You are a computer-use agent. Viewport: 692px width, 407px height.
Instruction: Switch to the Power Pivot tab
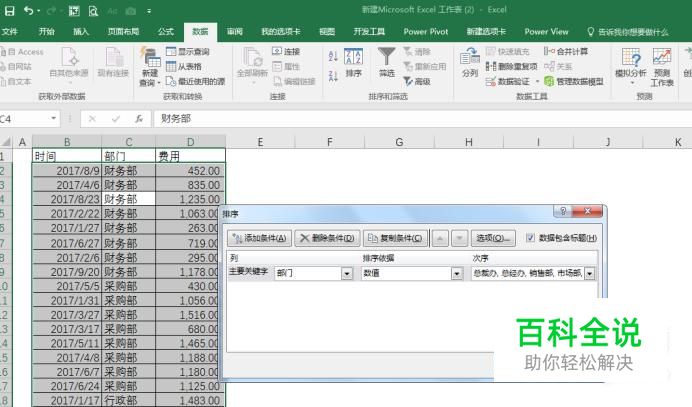point(425,32)
